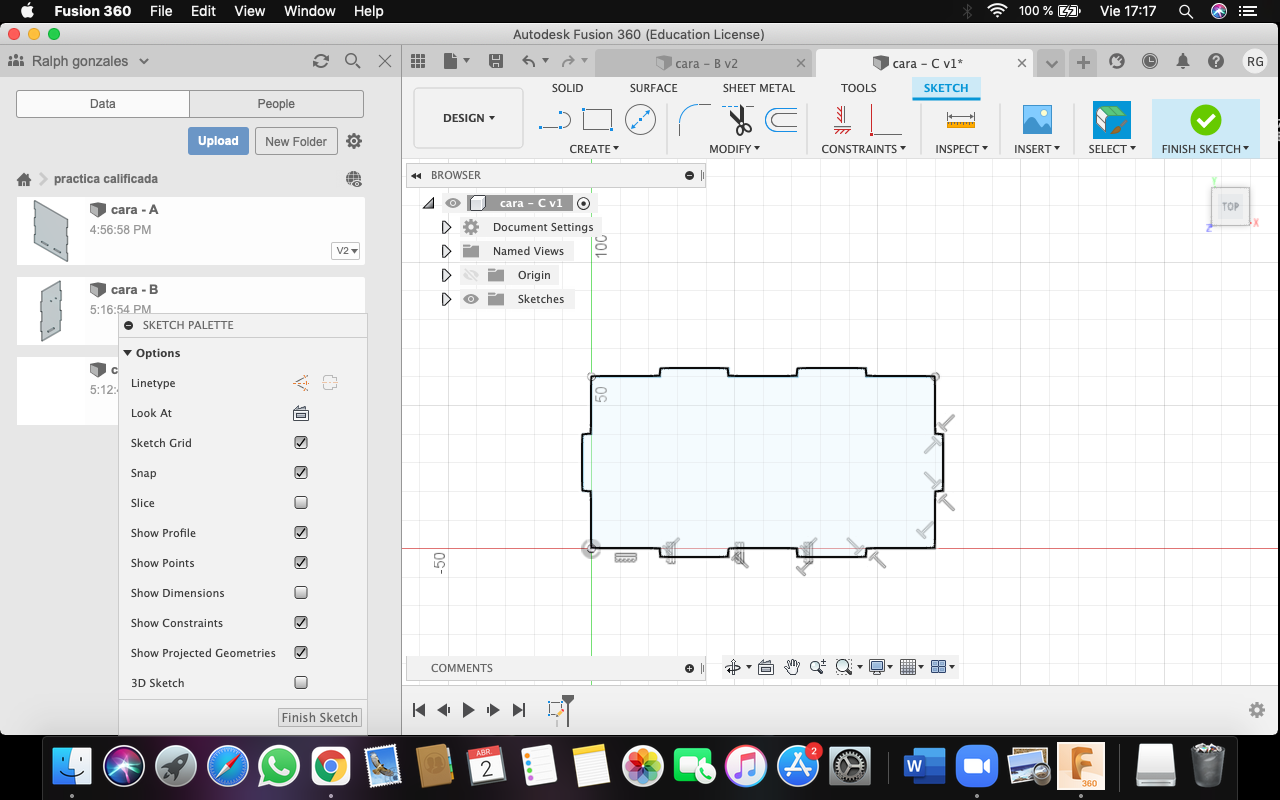Click Finish Sketch in the Sketch Palette
Screen dimensions: 1280x800
coord(319,717)
